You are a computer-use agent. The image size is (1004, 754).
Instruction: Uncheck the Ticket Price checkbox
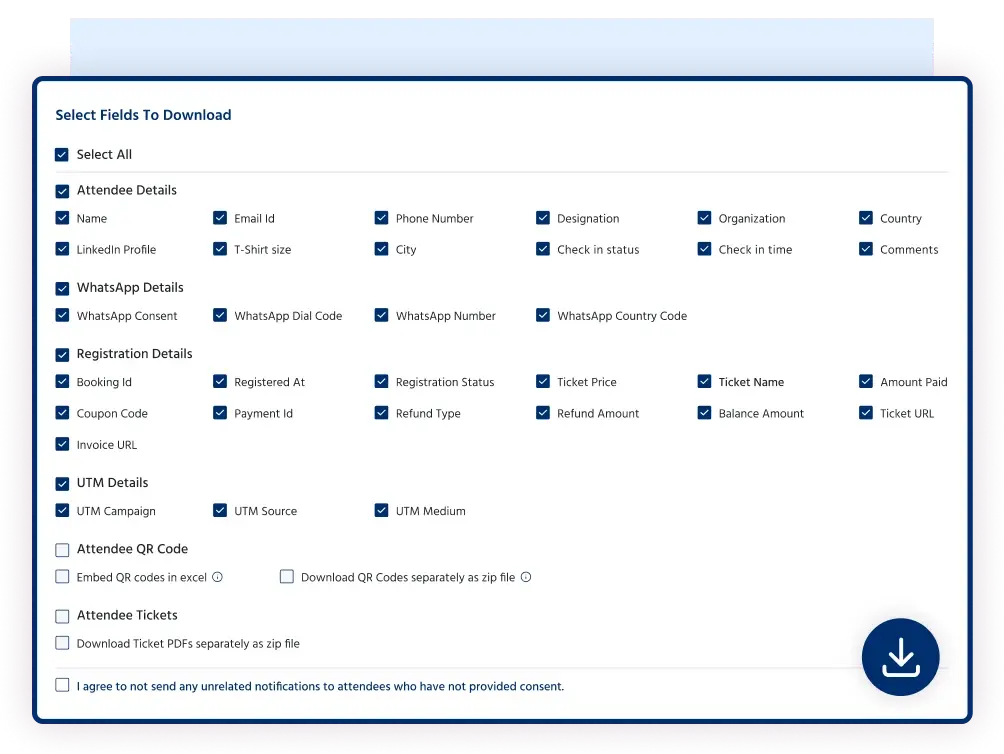[x=543, y=381]
